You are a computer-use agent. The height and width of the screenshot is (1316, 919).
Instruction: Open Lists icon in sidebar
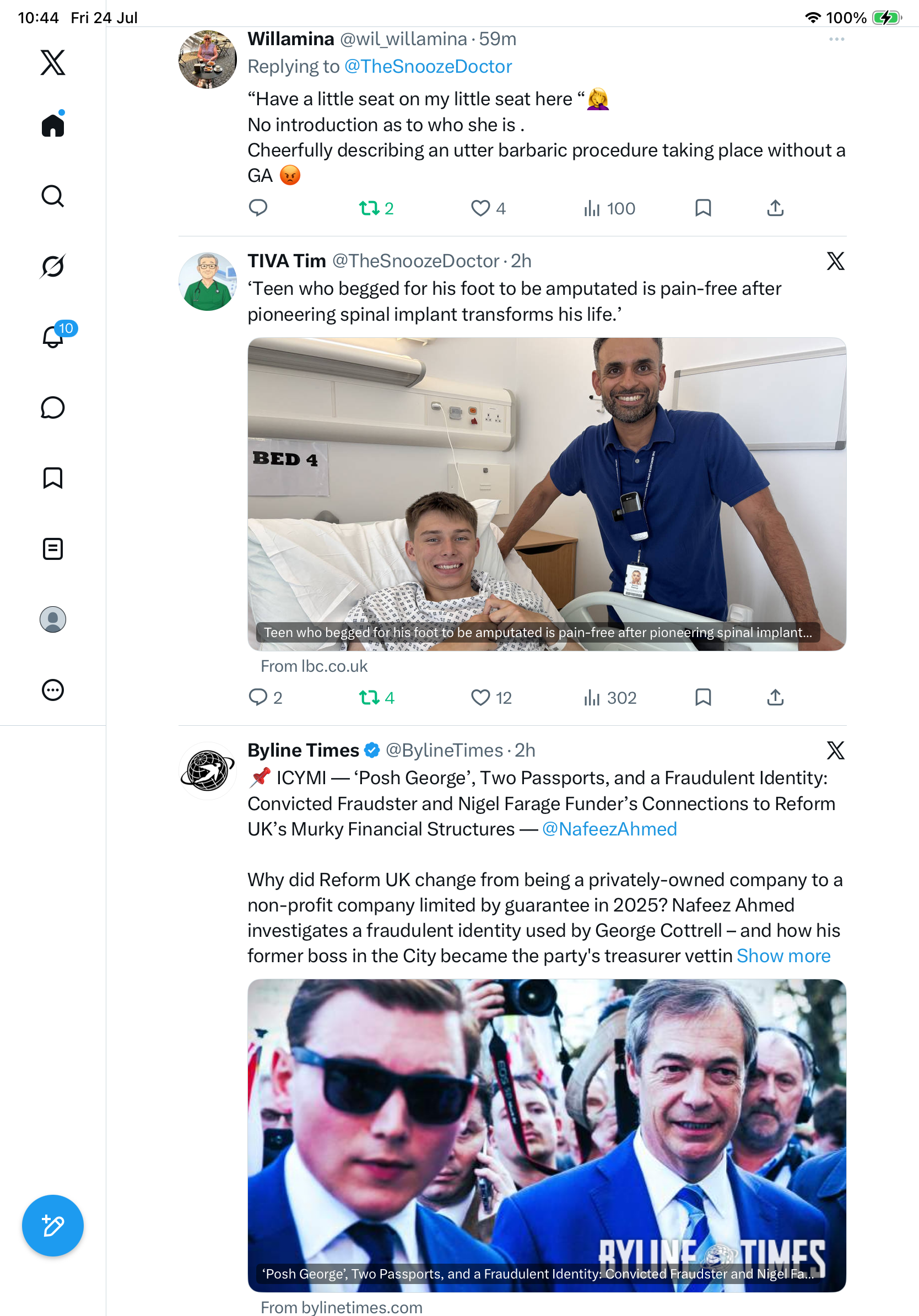[x=53, y=548]
